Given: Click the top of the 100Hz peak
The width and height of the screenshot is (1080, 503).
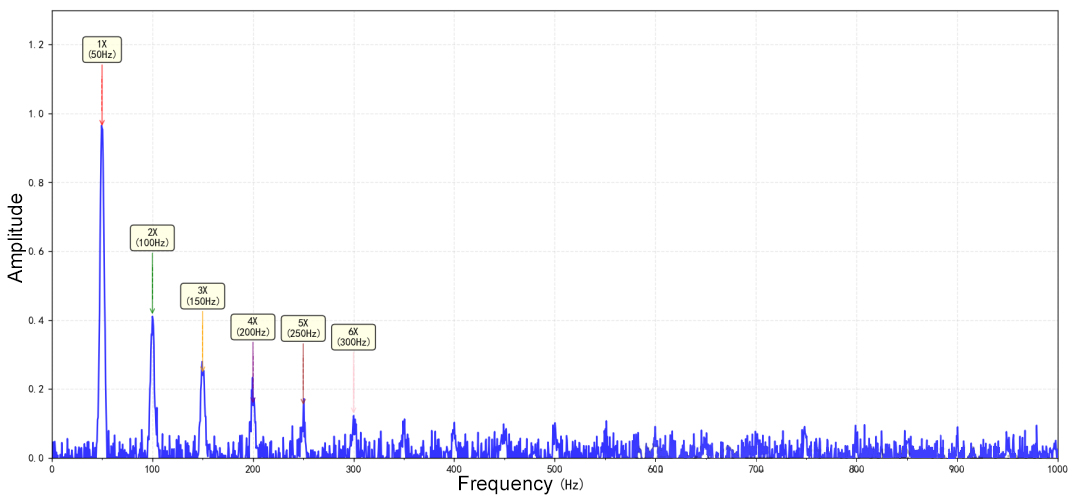Looking at the screenshot, I should pyautogui.click(x=152, y=318).
